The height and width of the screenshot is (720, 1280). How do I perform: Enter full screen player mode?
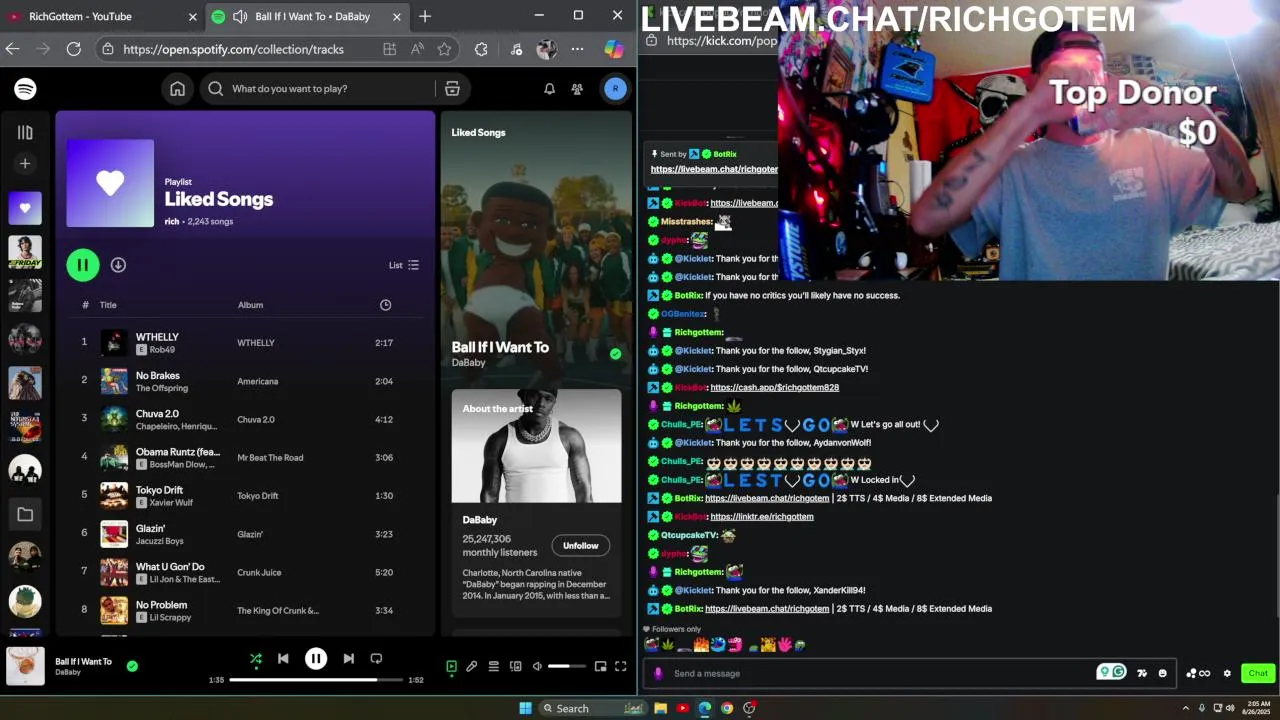[620, 666]
